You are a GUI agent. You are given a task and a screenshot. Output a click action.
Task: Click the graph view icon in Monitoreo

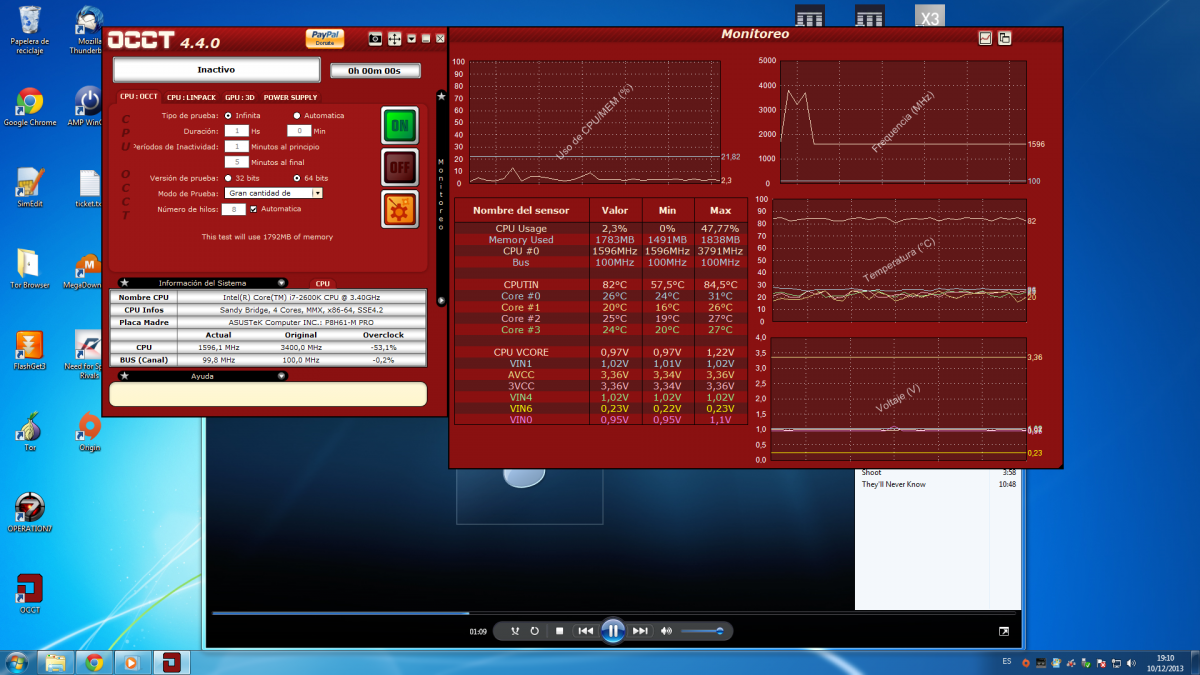click(x=985, y=38)
